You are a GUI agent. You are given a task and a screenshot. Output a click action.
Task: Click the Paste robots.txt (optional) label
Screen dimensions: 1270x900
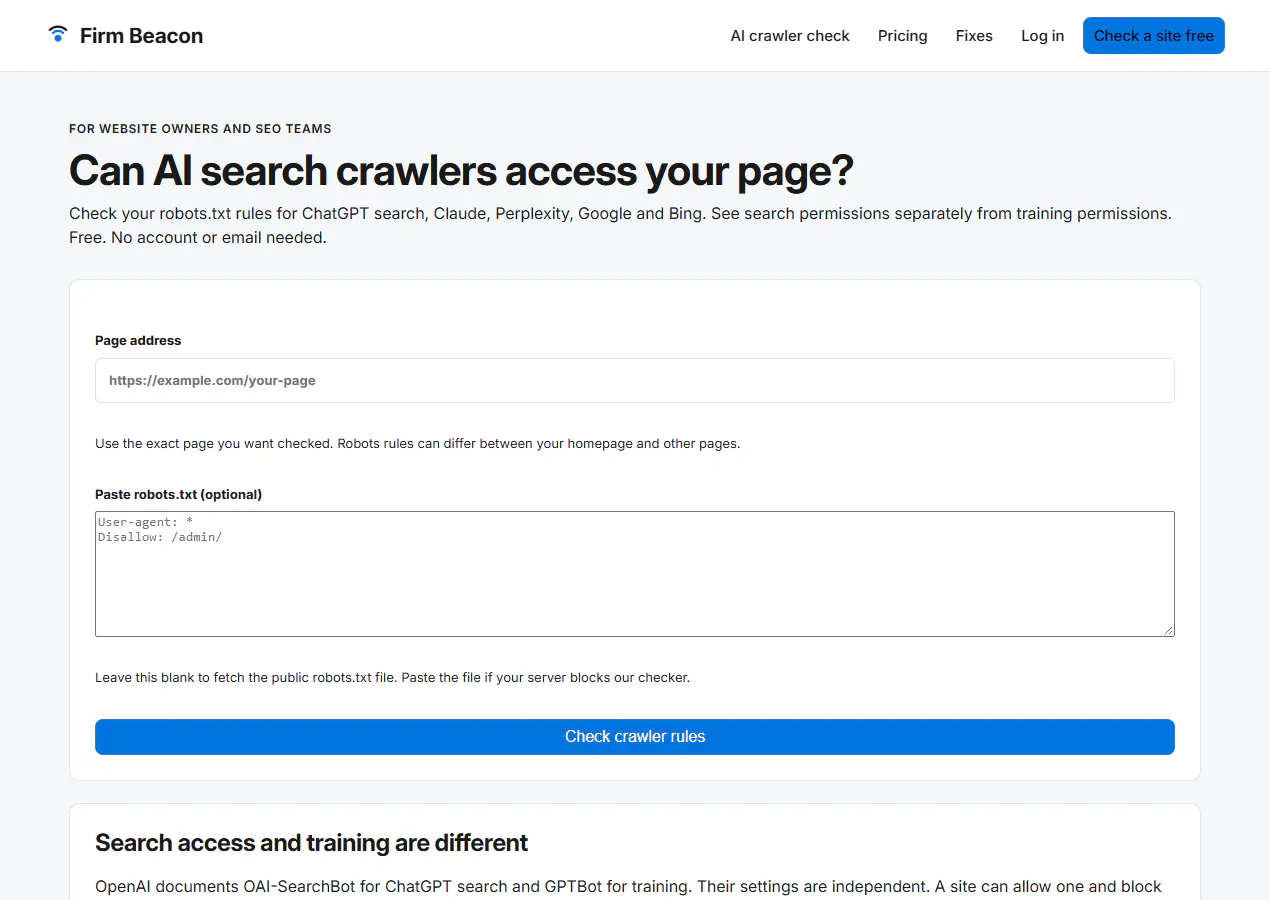click(x=179, y=495)
